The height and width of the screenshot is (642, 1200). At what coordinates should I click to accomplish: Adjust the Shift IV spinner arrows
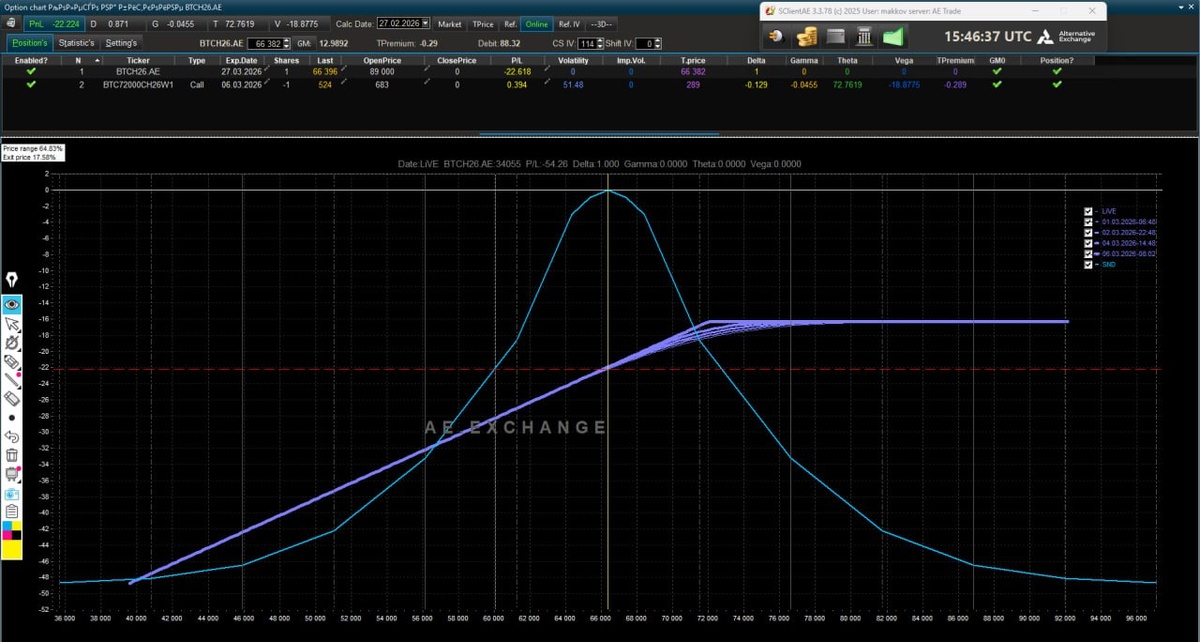click(657, 43)
